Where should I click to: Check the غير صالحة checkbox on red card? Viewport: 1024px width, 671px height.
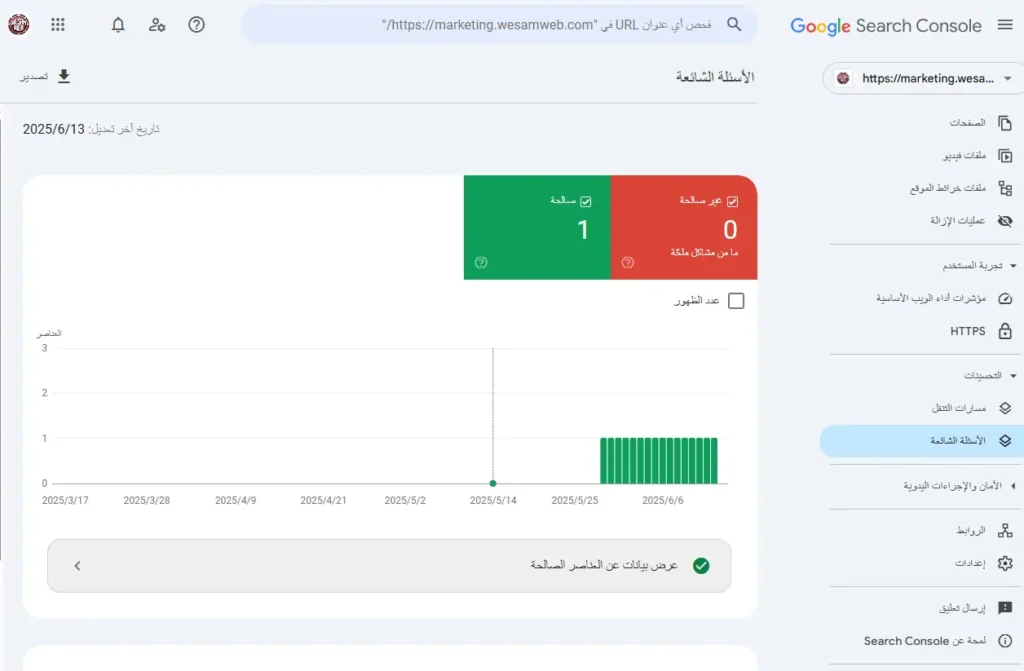(734, 199)
